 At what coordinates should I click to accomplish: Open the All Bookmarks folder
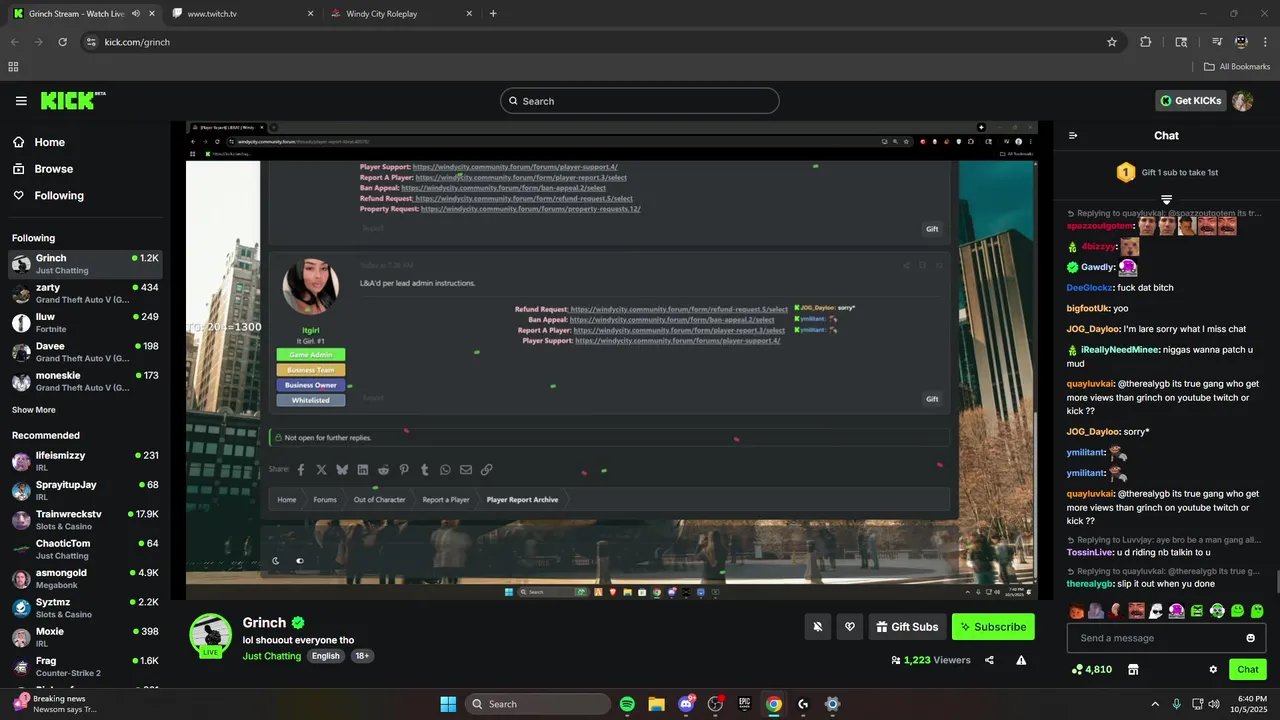(1237, 67)
